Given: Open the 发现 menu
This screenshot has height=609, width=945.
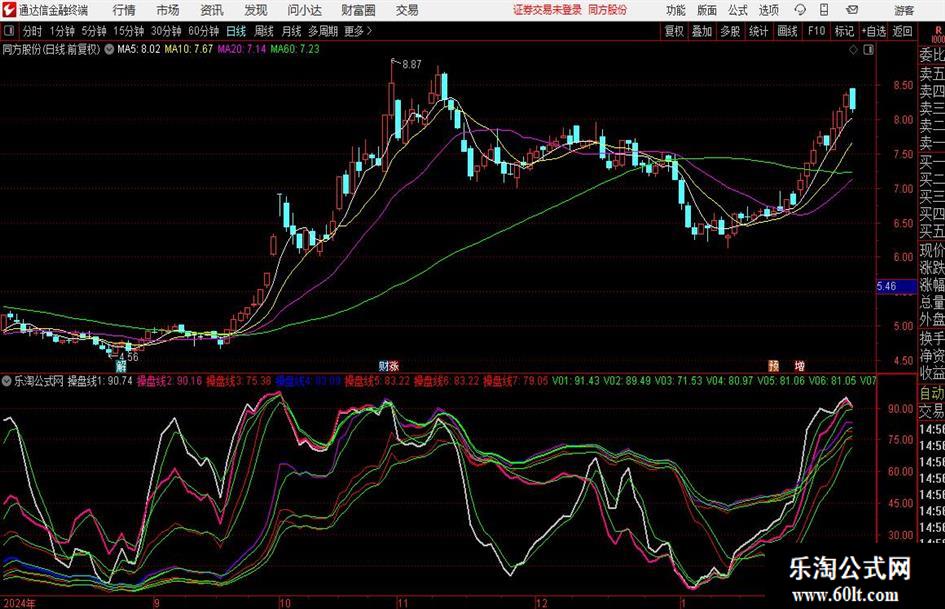Looking at the screenshot, I should [256, 10].
